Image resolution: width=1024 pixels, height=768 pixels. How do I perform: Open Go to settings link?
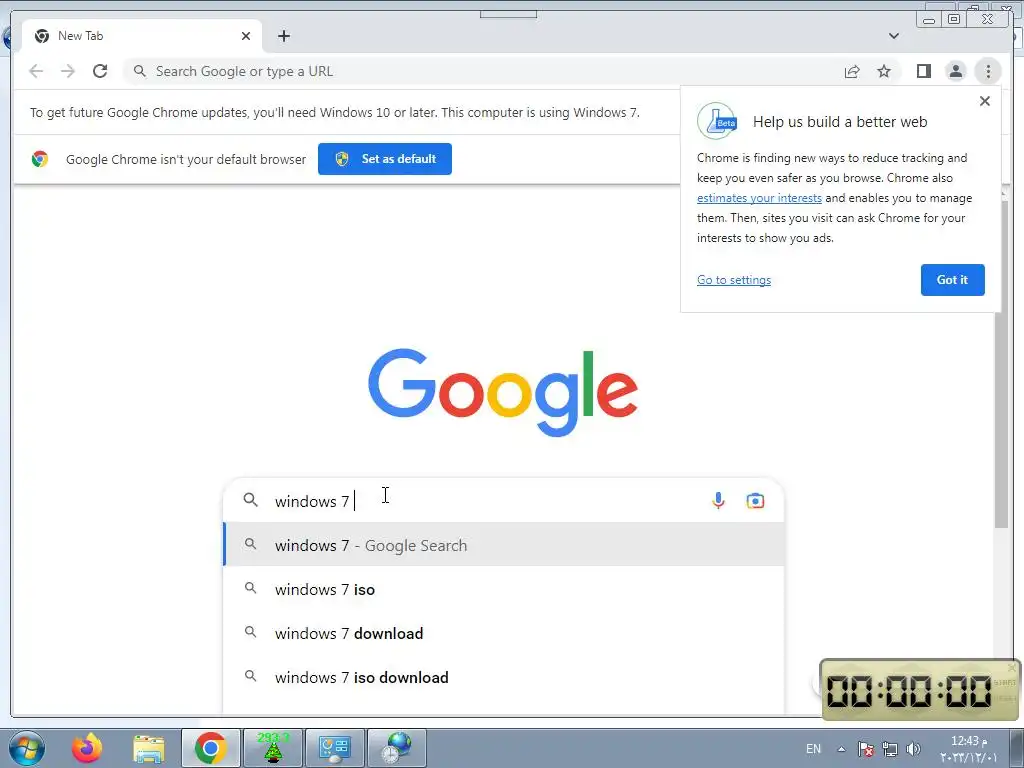(x=733, y=280)
